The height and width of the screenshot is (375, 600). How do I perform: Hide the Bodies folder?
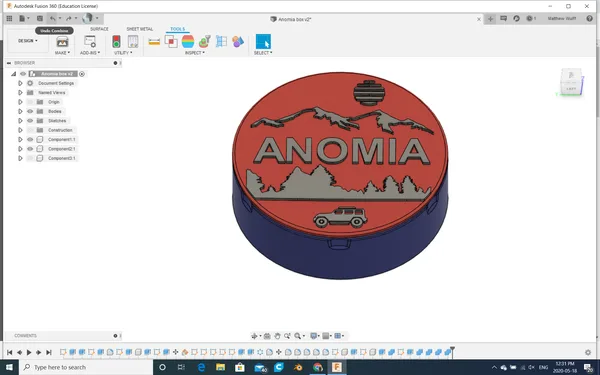tap(30, 111)
